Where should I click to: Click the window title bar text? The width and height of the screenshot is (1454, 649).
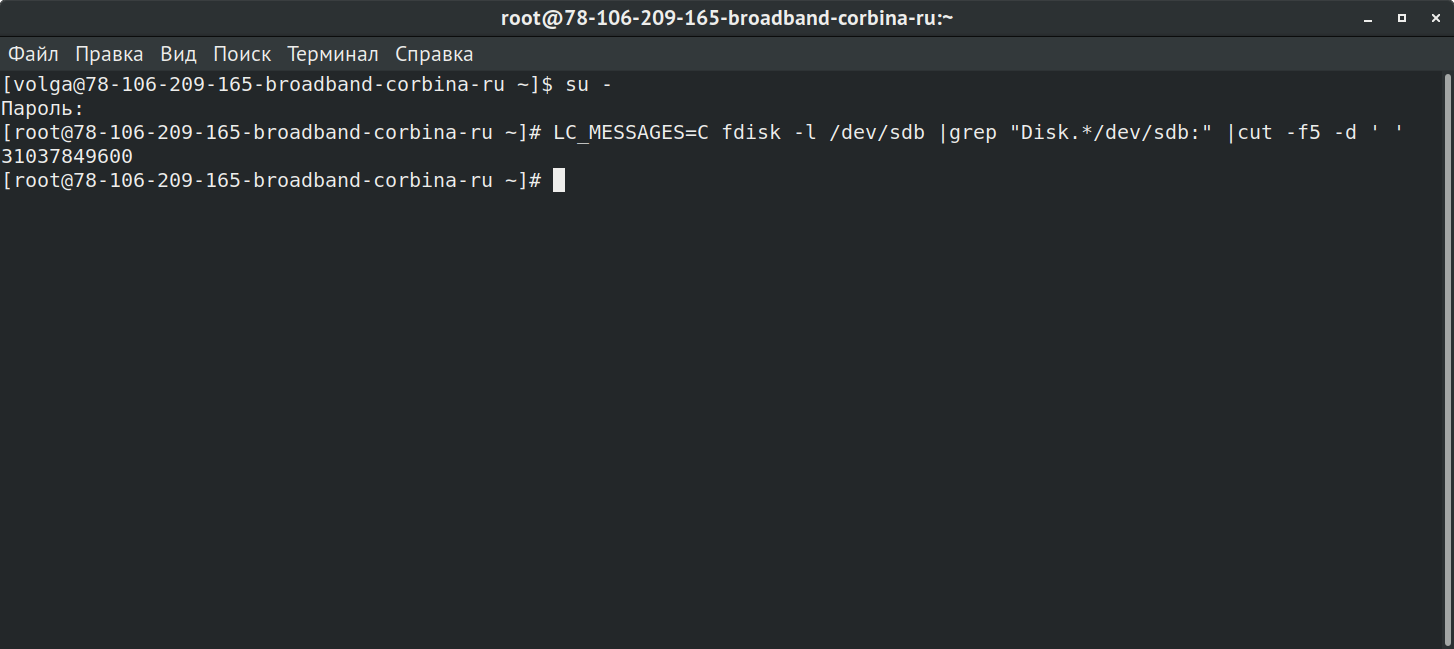727,18
